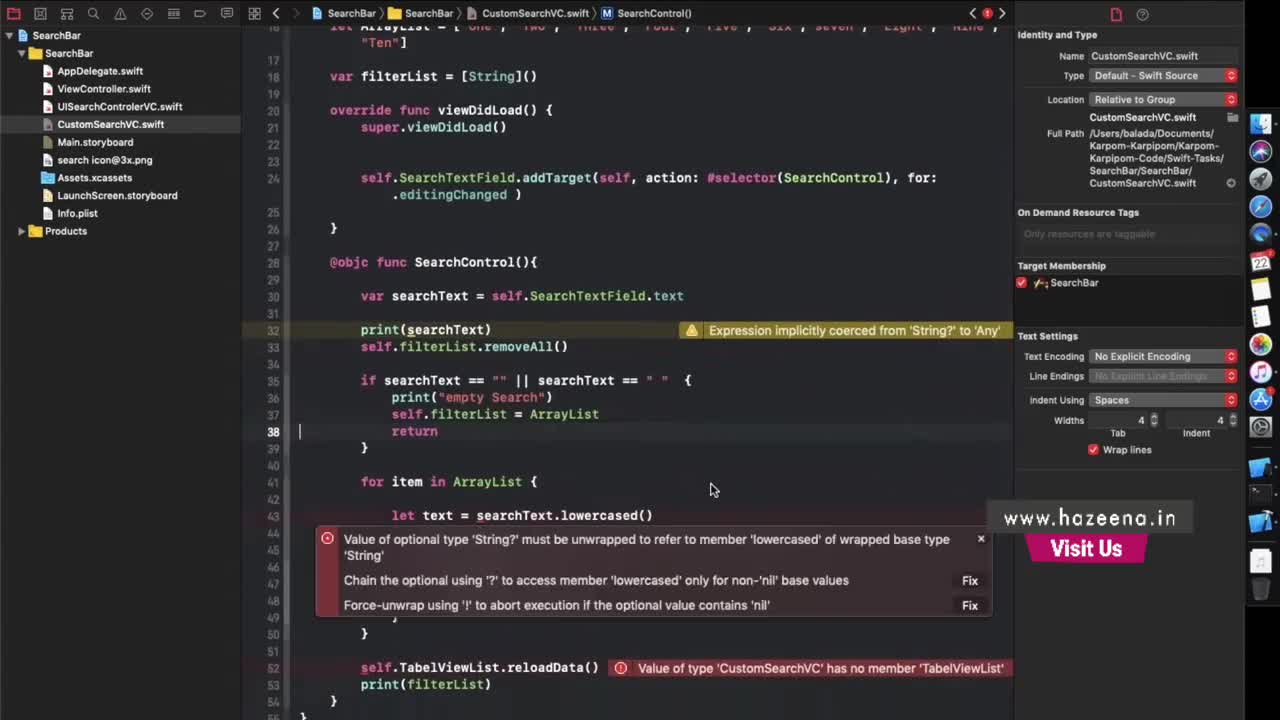Open Launchpad rocket in the Dock
The image size is (1280, 720).
click(x=1261, y=179)
